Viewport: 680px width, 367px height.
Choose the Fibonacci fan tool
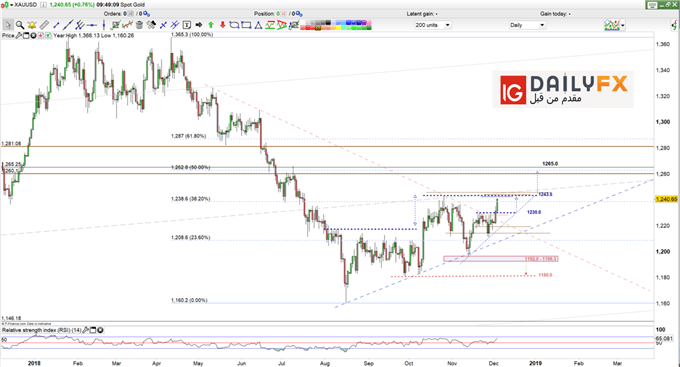[282, 25]
